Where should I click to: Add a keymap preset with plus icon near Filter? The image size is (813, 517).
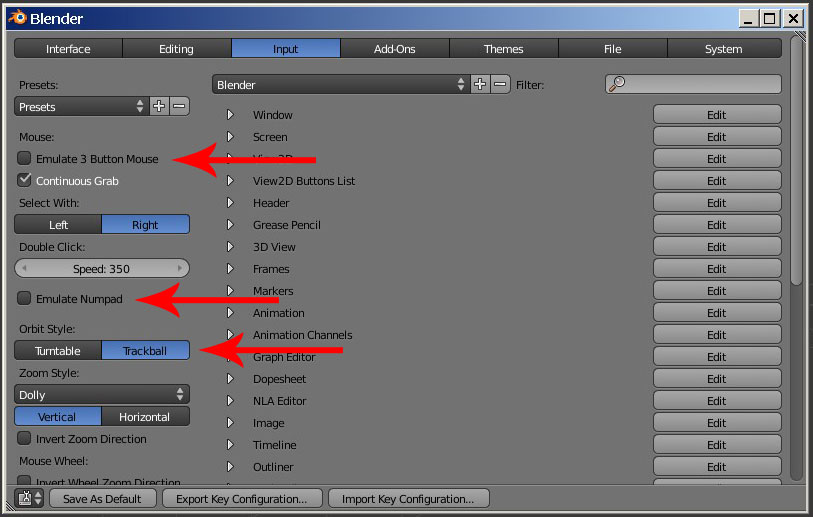pyautogui.click(x=480, y=85)
